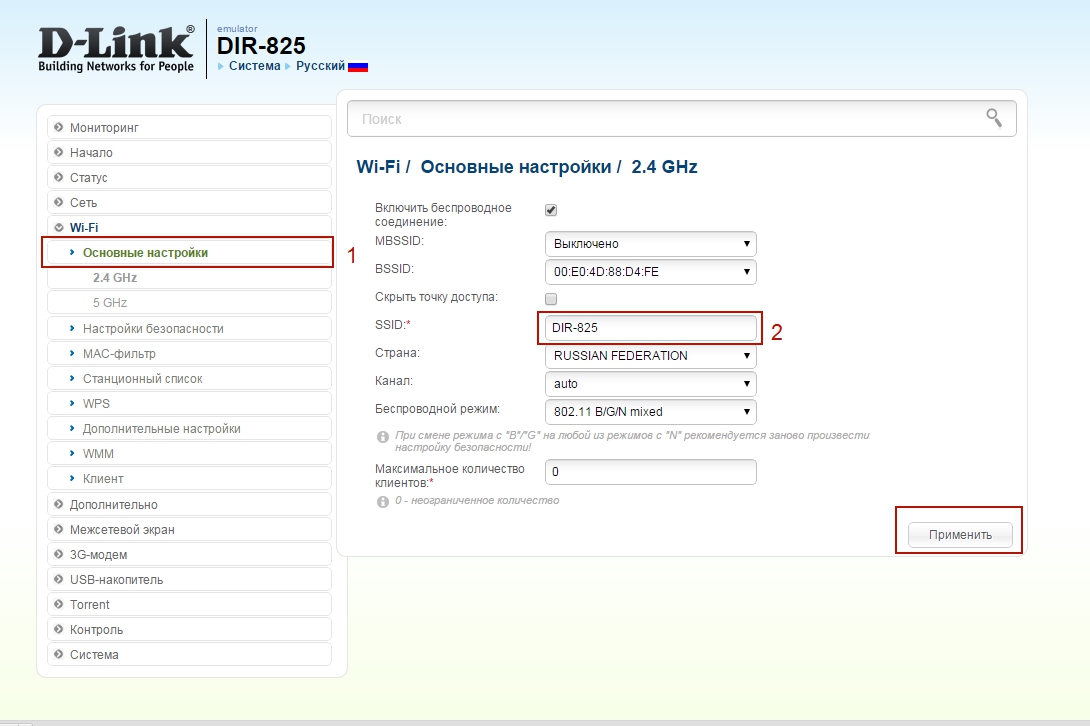Open the BSSID dropdown
1090x726 pixels.
pyautogui.click(x=651, y=272)
